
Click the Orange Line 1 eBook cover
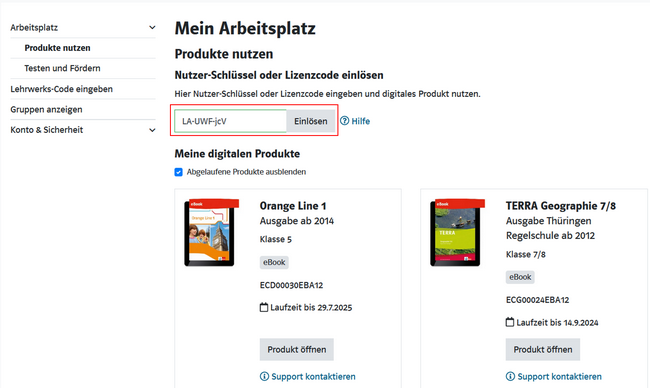coord(211,233)
